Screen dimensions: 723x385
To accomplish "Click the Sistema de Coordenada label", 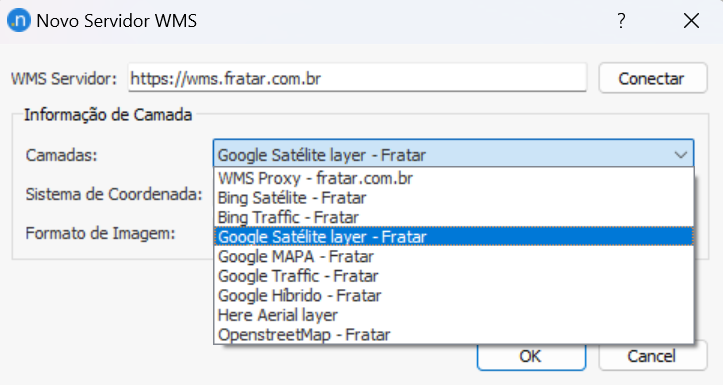I will [114, 195].
